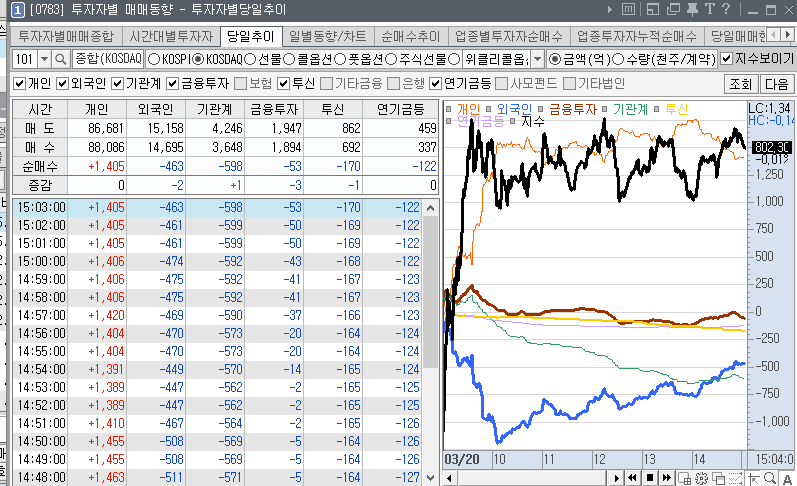
Task: Switch to the 일별동향/차트 tab
Action: (326, 36)
